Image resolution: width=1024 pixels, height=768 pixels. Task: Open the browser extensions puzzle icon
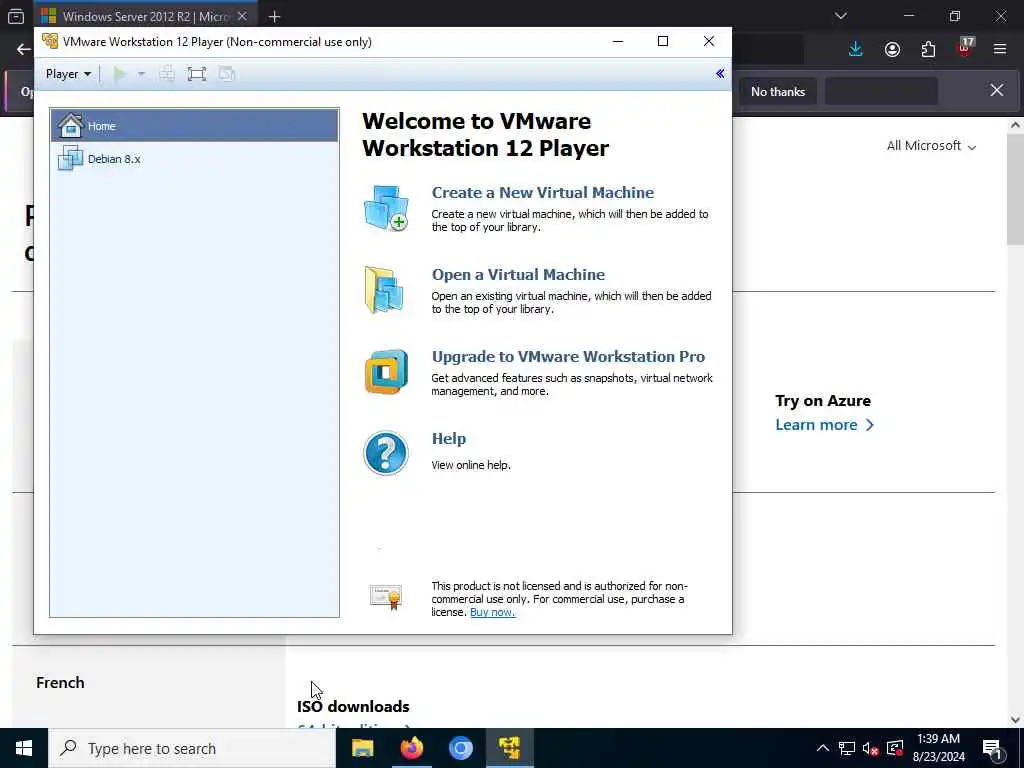(928, 49)
